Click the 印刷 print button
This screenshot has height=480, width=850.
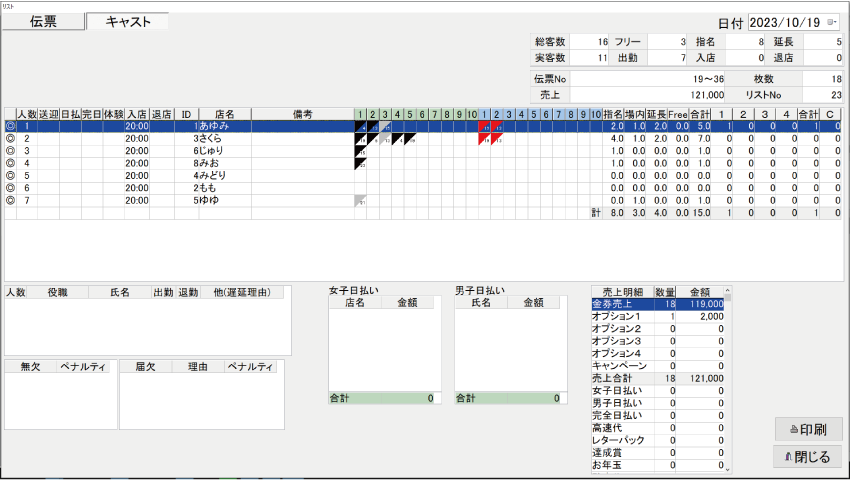tap(808, 430)
